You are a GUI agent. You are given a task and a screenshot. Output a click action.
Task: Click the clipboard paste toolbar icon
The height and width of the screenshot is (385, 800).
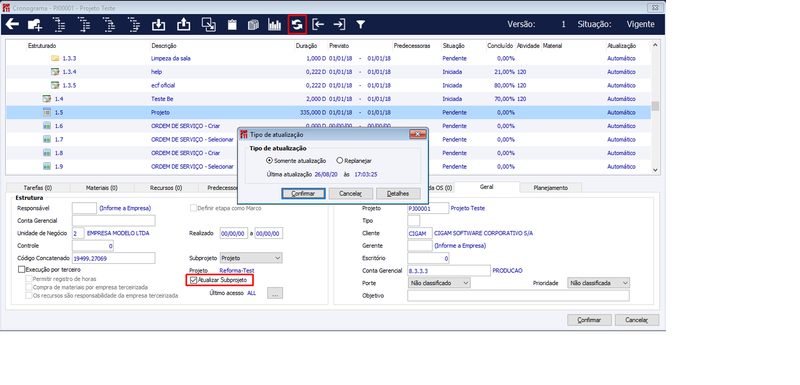(232, 24)
